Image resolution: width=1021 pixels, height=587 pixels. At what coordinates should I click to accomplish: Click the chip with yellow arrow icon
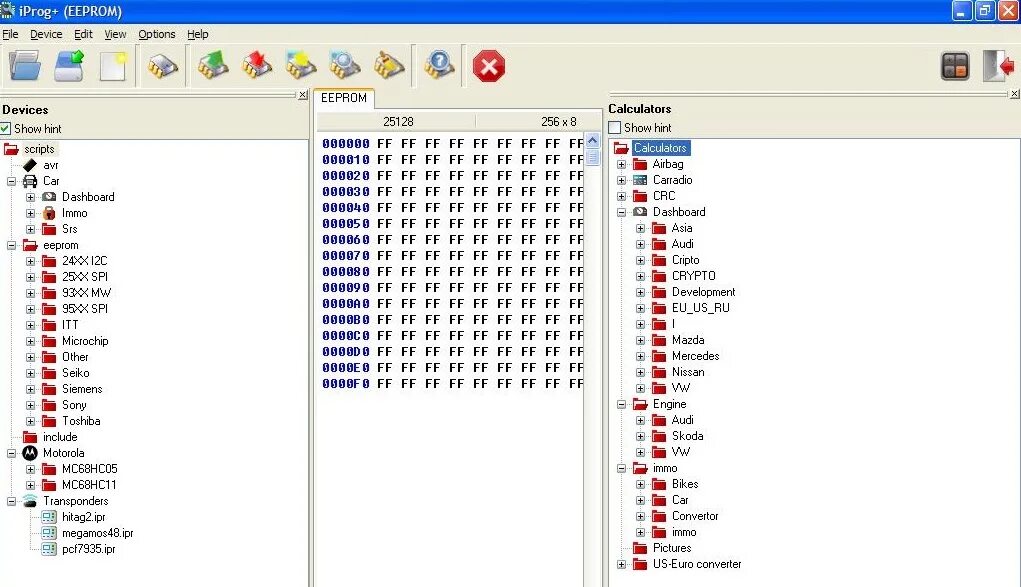pos(300,66)
